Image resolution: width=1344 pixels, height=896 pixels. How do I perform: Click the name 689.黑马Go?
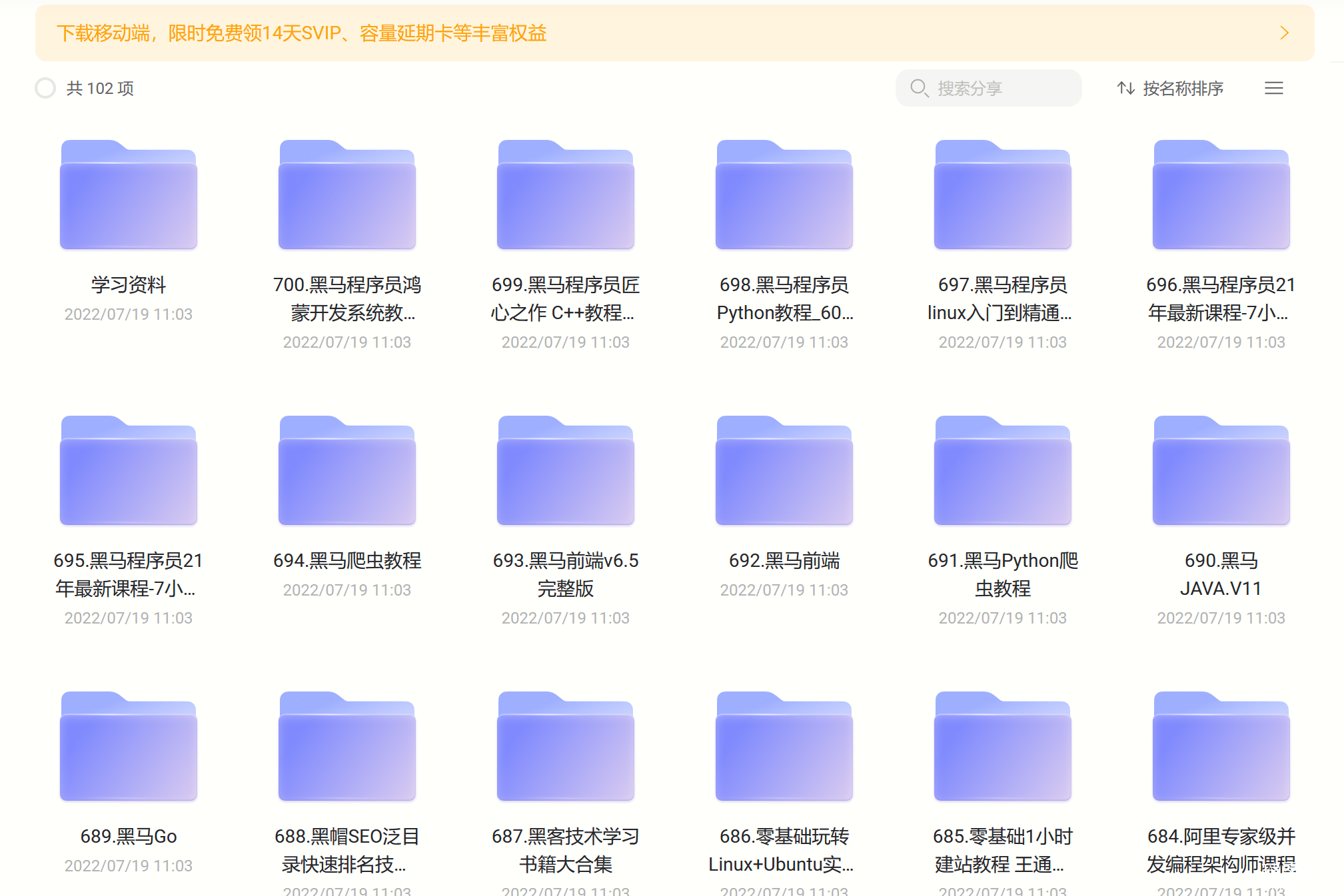pos(129,837)
